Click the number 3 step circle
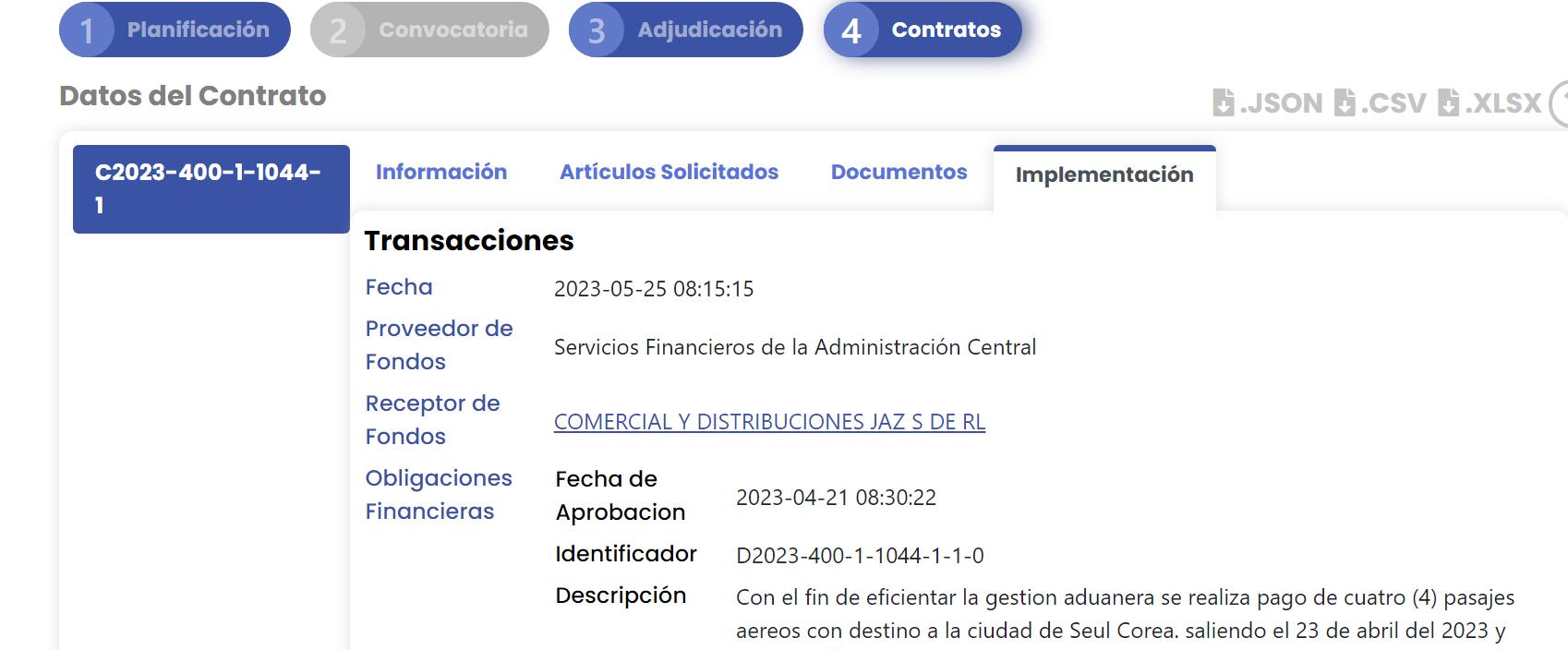This screenshot has width=1568, height=650. pyautogui.click(x=597, y=30)
